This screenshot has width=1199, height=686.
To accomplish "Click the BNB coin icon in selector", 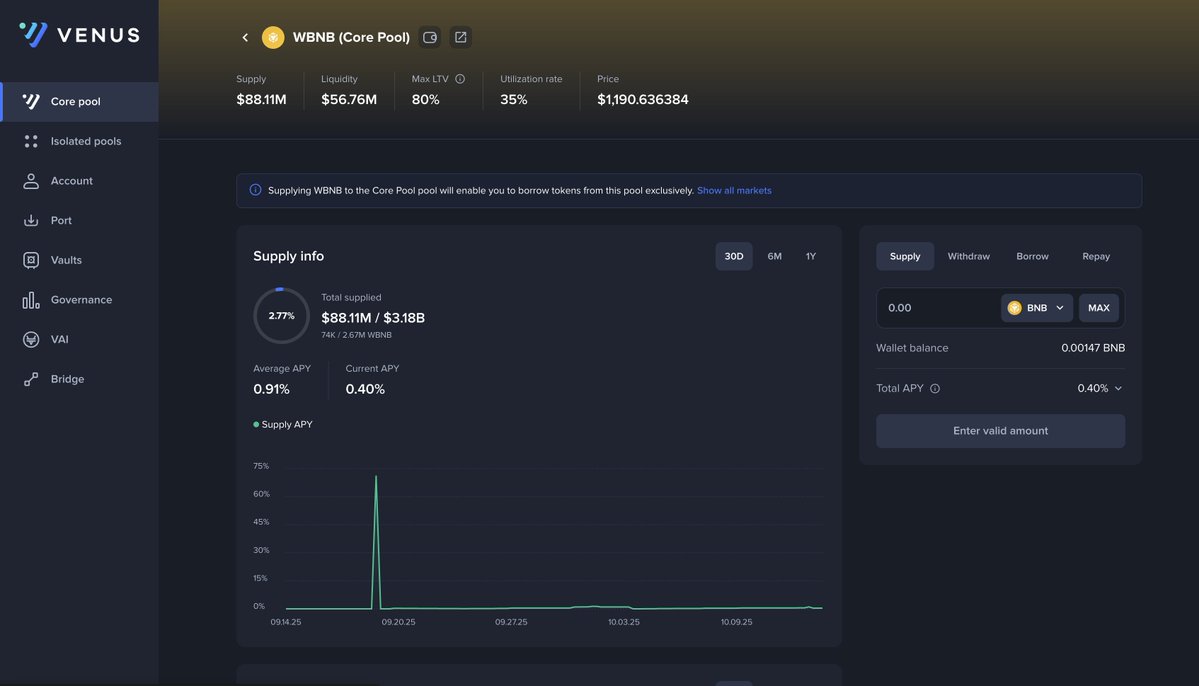I will click(1015, 308).
